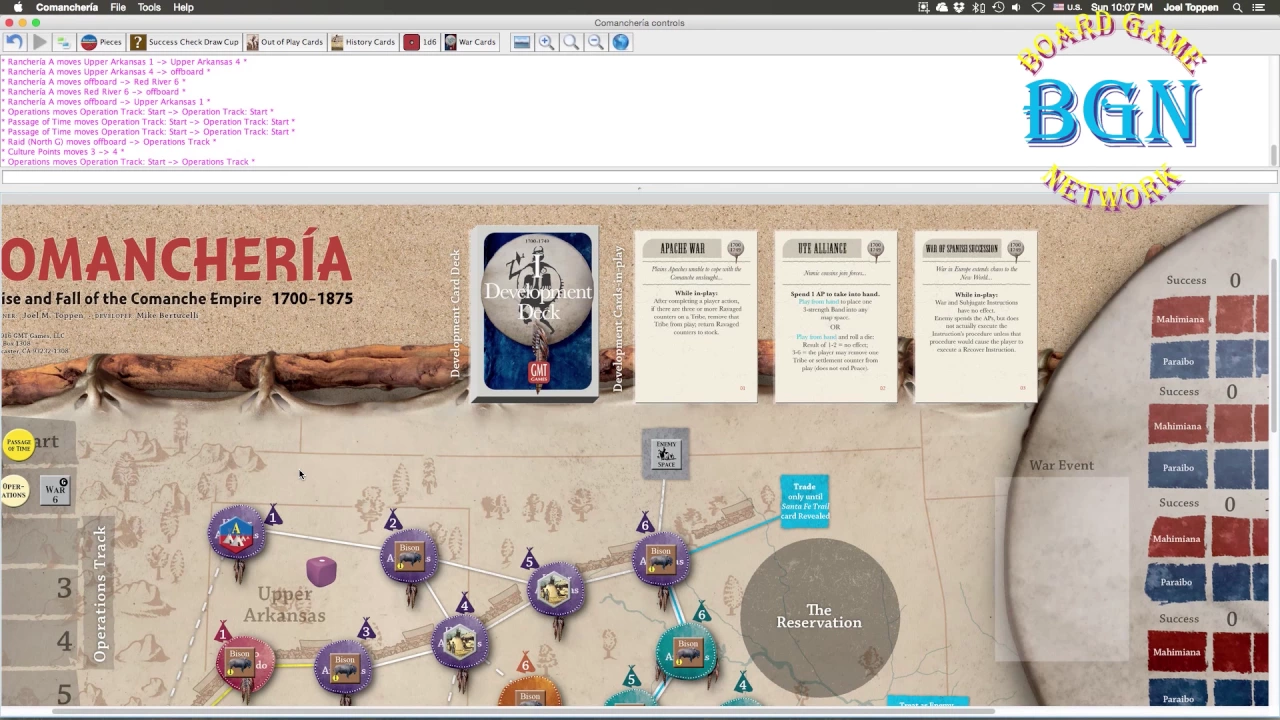Open the Tools menu
Viewport: 1280px width, 720px height.
tap(149, 7)
